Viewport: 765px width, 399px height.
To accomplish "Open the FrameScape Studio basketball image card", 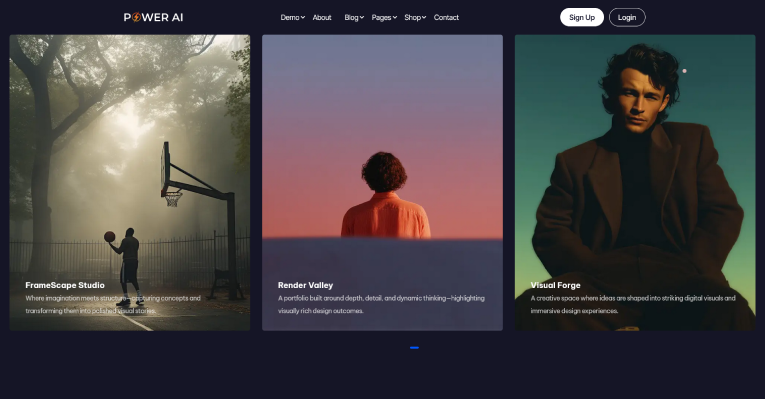I will point(130,182).
